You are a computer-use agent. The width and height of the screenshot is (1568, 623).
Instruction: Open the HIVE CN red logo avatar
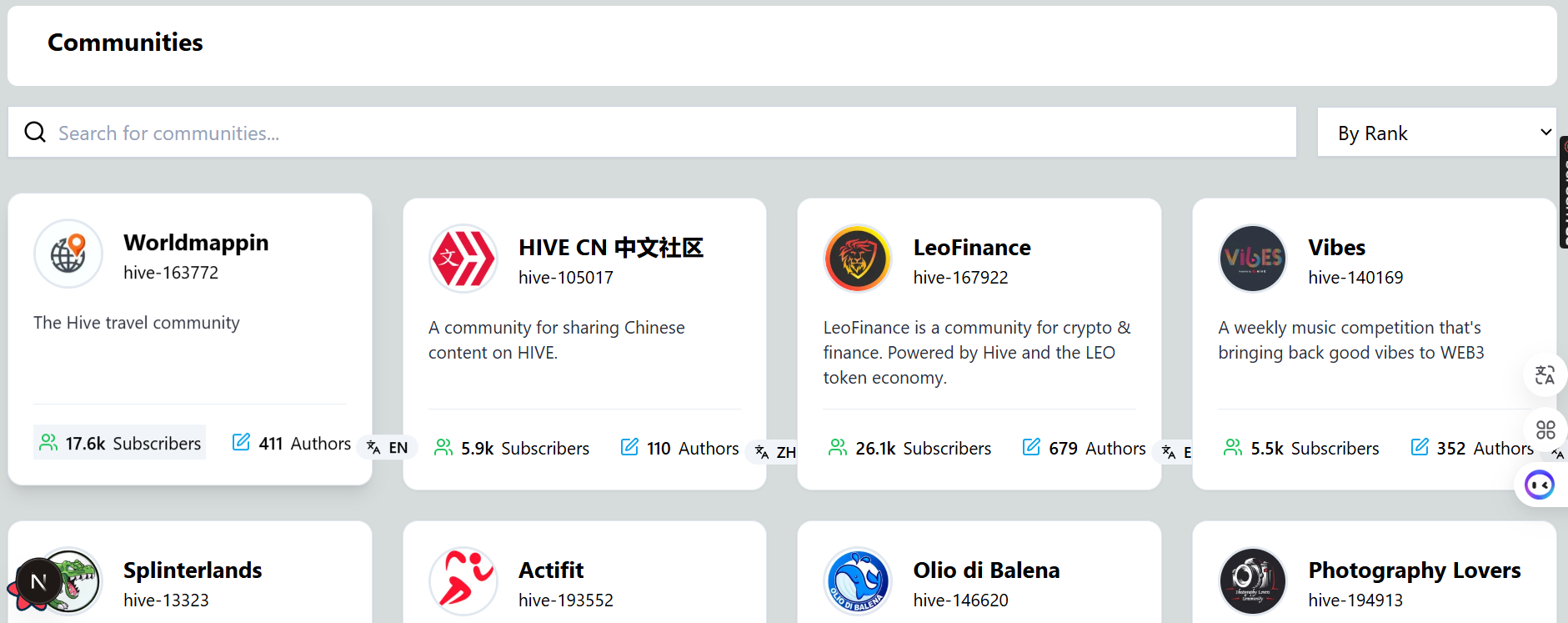[463, 259]
